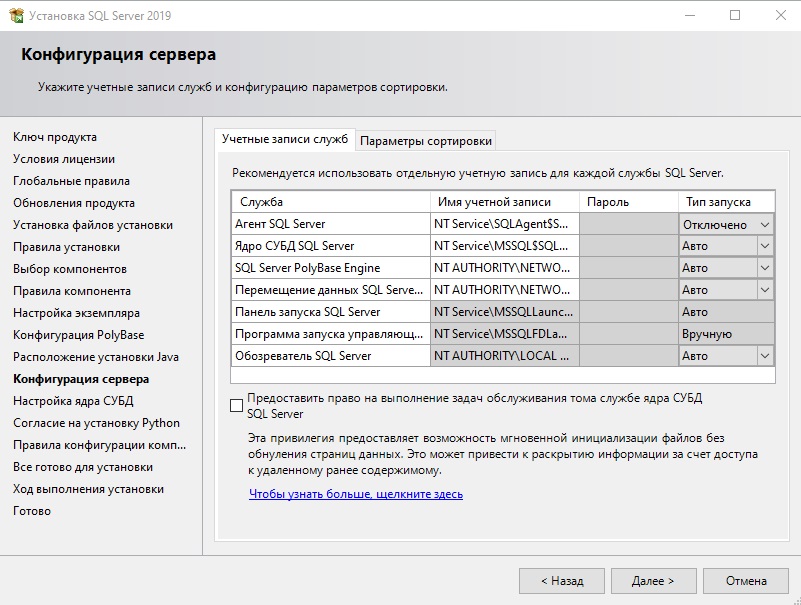Click the Назад button
The height and width of the screenshot is (605, 801).
point(562,581)
